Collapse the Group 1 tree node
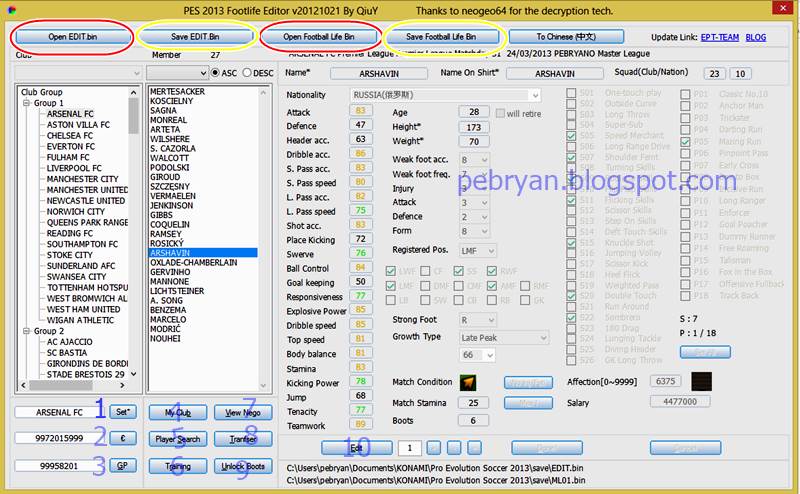This screenshot has width=800, height=494. coord(27,103)
